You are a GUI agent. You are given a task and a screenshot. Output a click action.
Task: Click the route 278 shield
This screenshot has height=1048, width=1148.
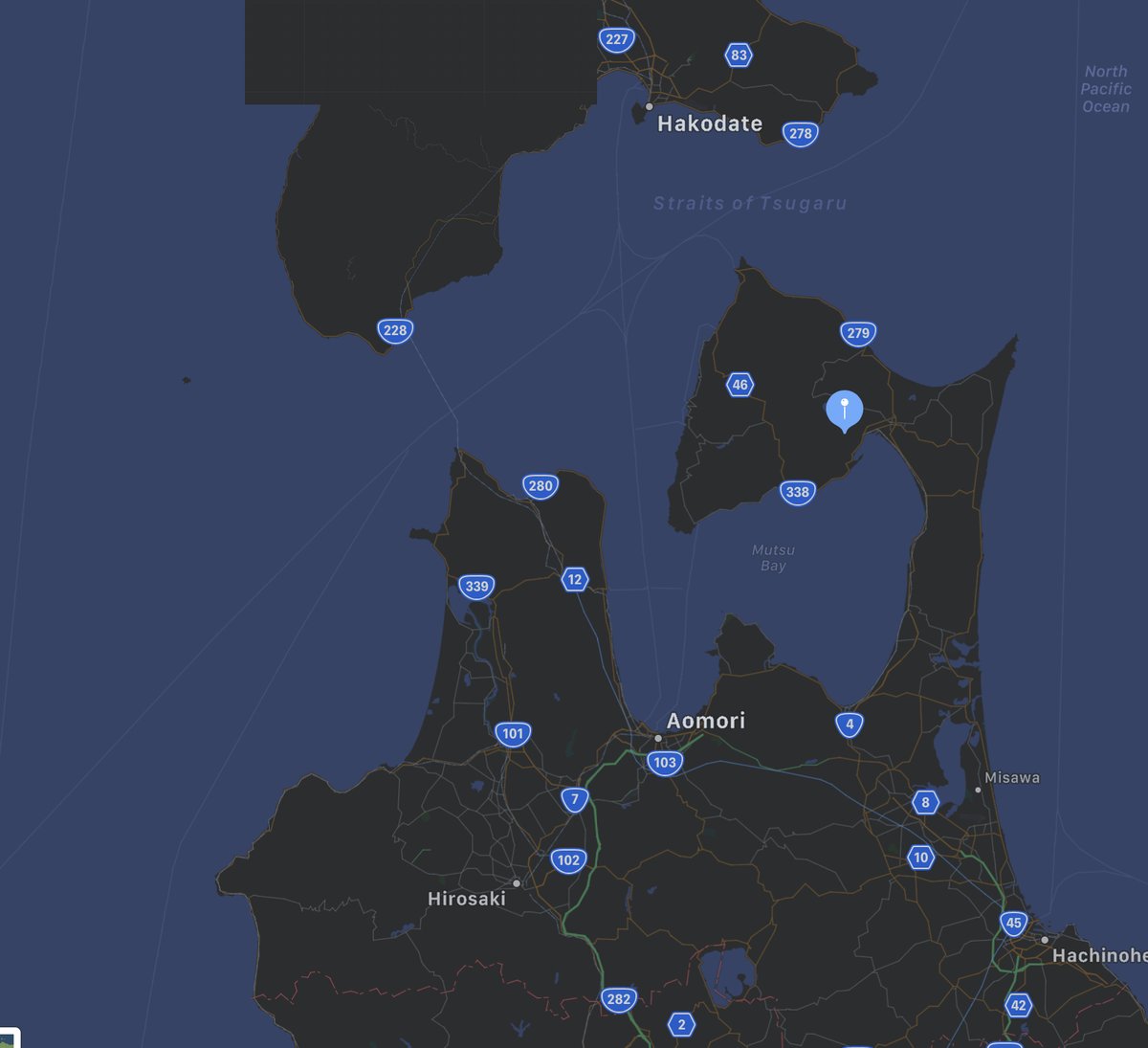point(801,134)
